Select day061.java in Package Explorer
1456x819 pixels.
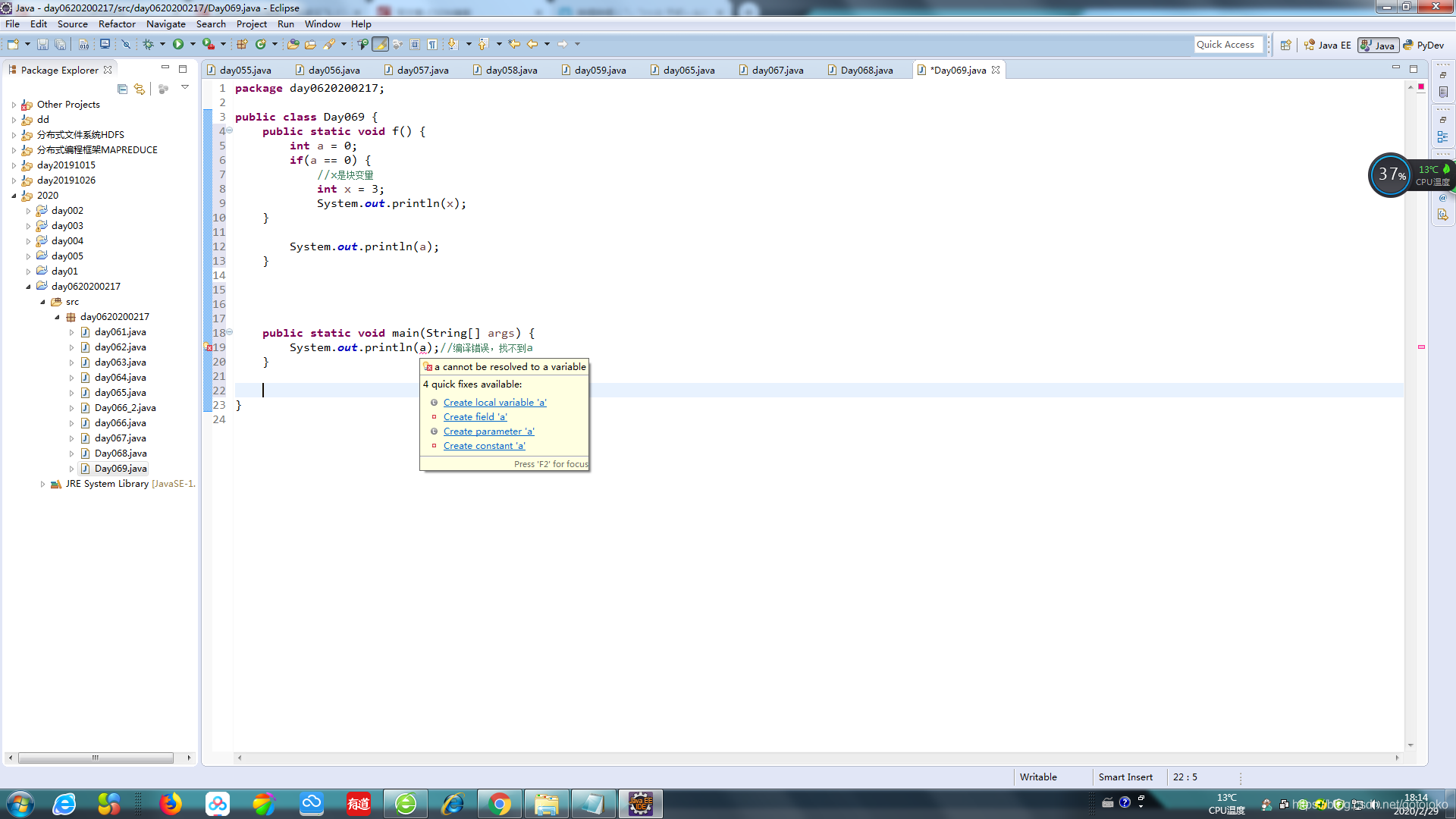click(120, 332)
